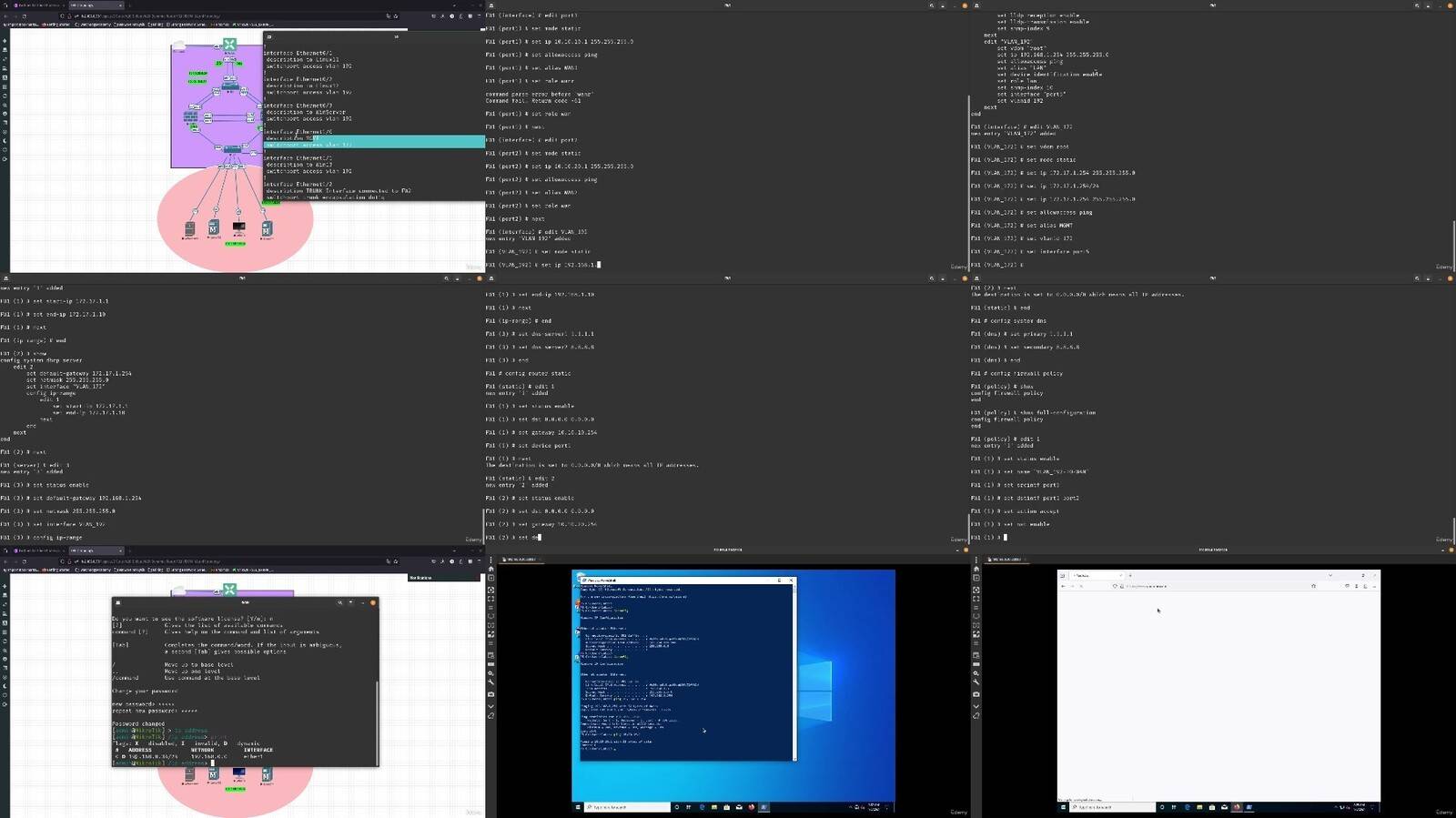Image resolution: width=1456 pixels, height=818 pixels.
Task: Open dropdown arrow in MikroTik terminal title bar
Action: point(350,602)
